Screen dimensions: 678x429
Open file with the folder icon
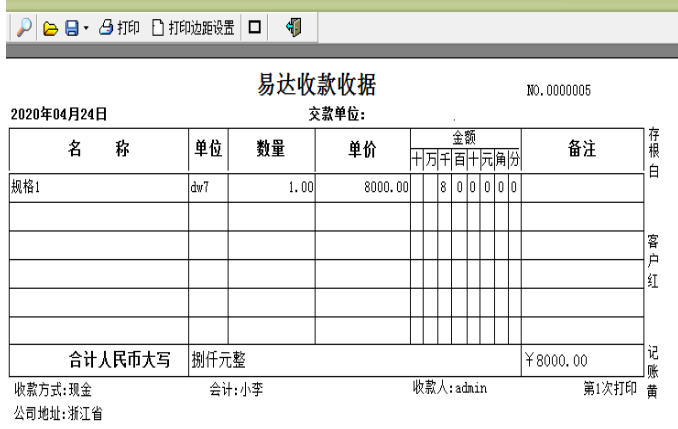coord(50,29)
